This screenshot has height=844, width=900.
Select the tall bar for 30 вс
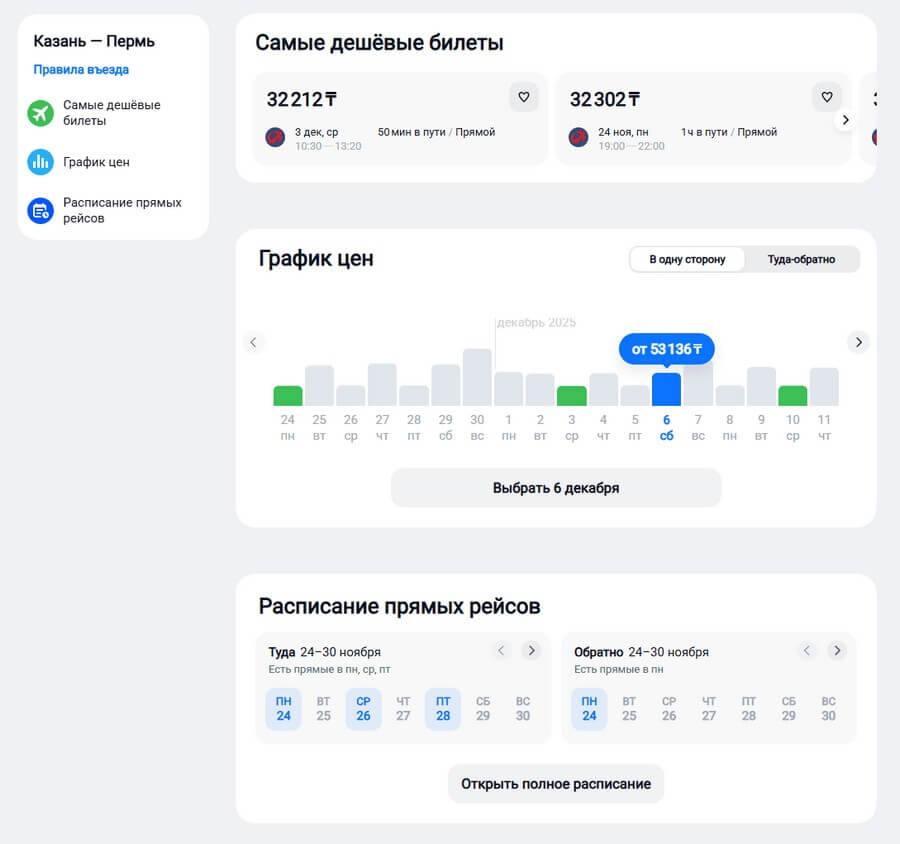(x=477, y=377)
